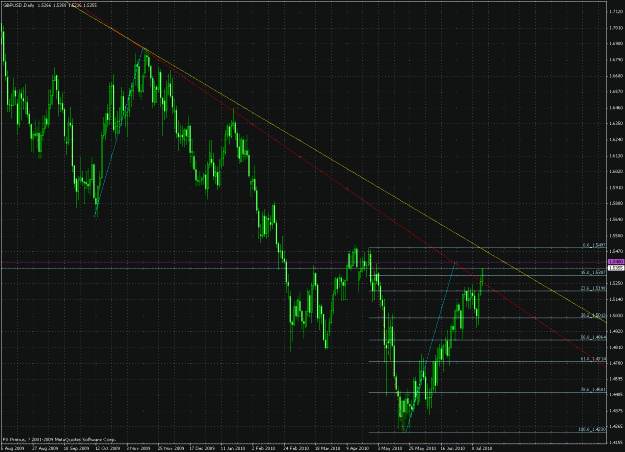Click the 3 Nov 2009 date label

[x=139, y=448]
